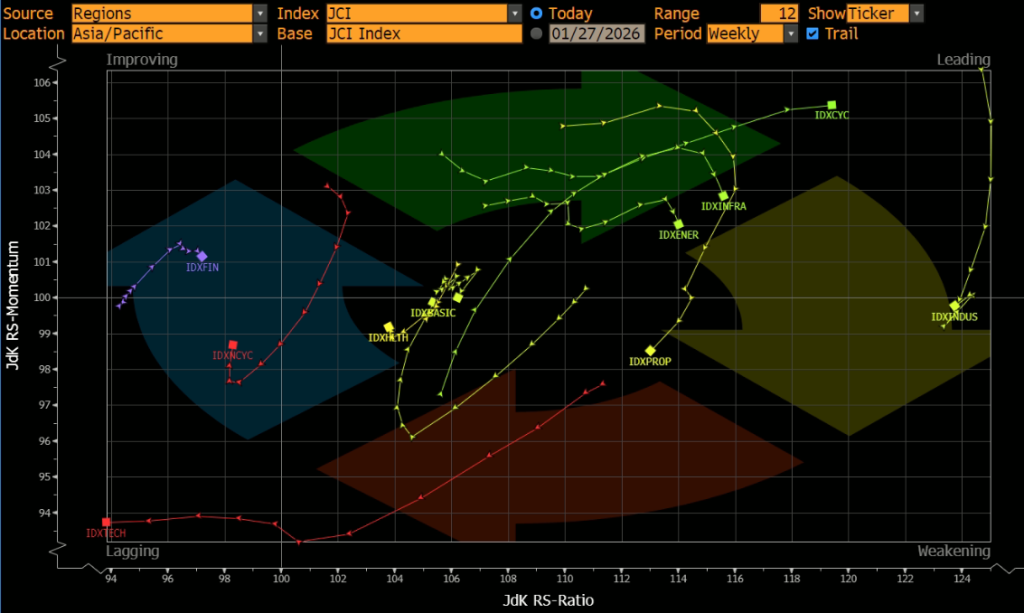Click the IDXCYC green square marker
1024x613 pixels.
[x=831, y=105]
